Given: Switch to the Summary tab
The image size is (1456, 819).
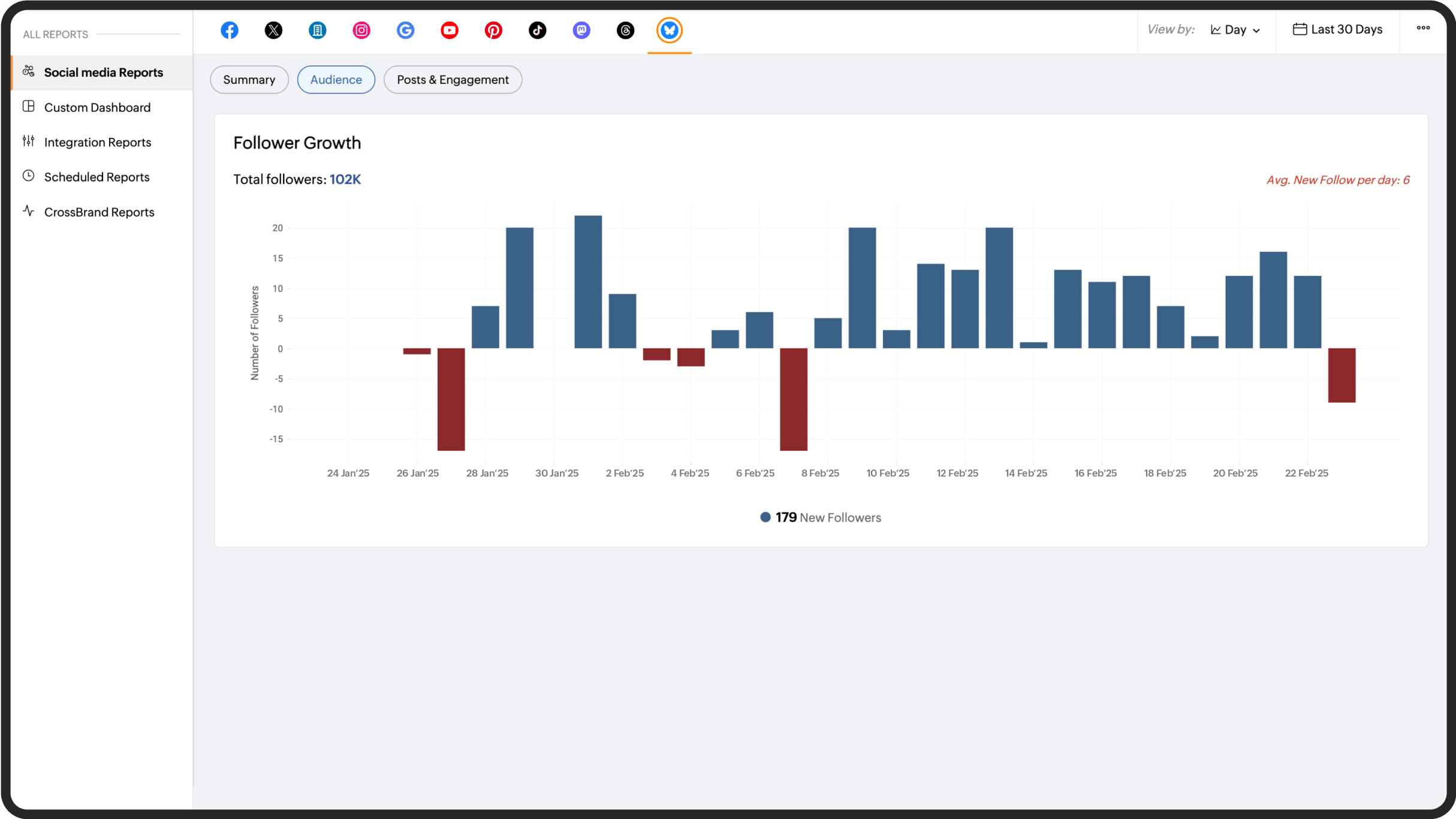Looking at the screenshot, I should coord(249,79).
